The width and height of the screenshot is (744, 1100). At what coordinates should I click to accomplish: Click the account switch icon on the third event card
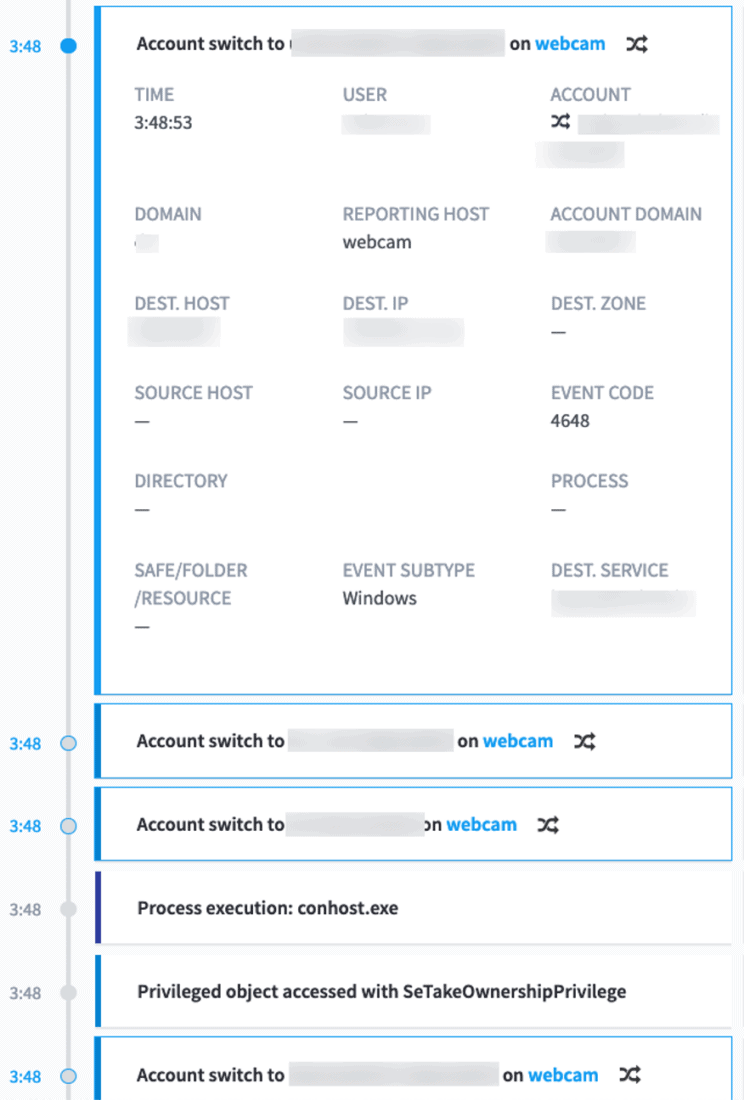[548, 825]
